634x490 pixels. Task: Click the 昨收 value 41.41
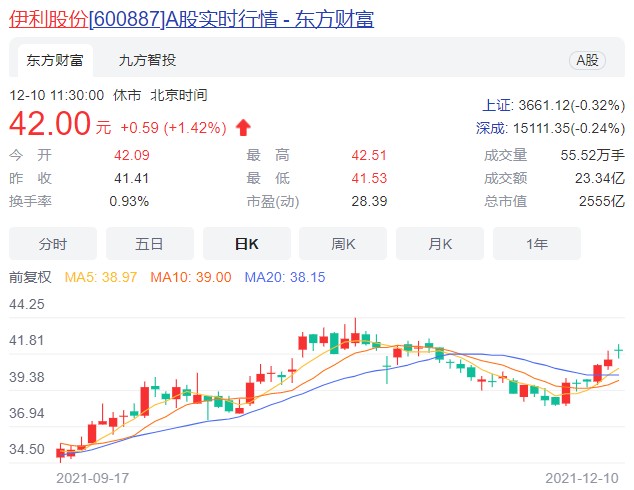tap(131, 178)
